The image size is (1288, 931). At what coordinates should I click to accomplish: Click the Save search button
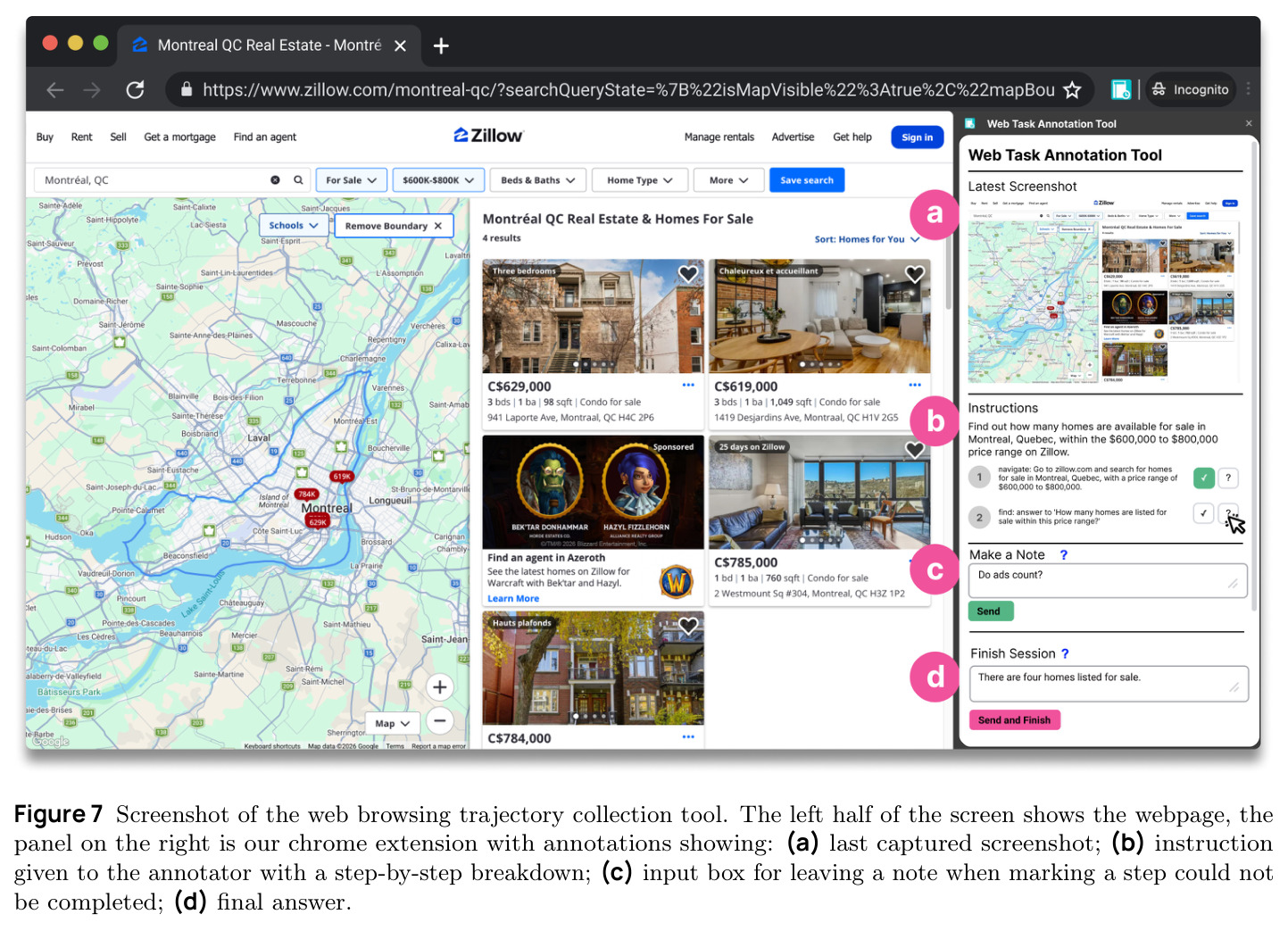[x=806, y=179]
